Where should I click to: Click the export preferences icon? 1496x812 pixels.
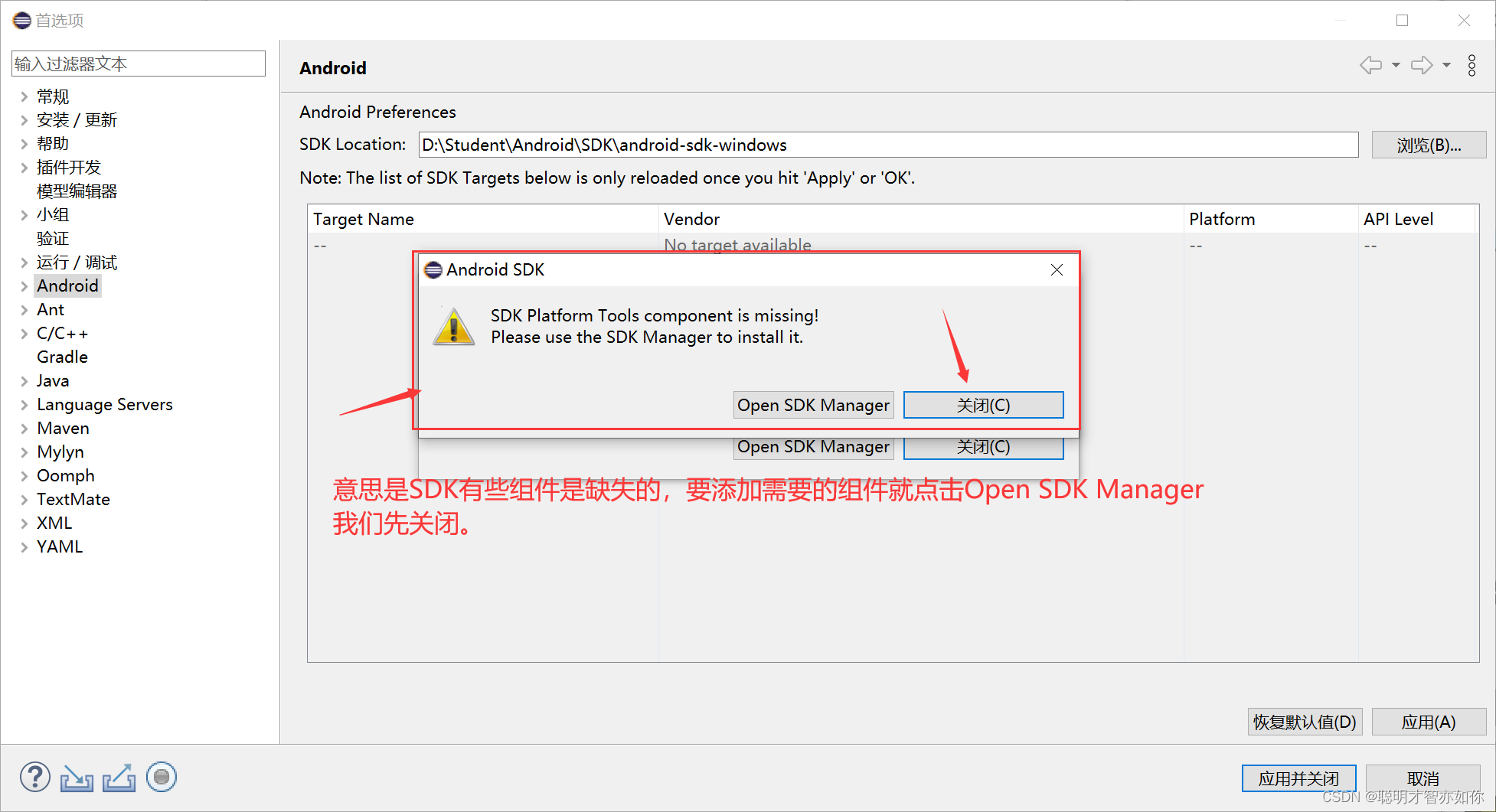click(x=119, y=778)
